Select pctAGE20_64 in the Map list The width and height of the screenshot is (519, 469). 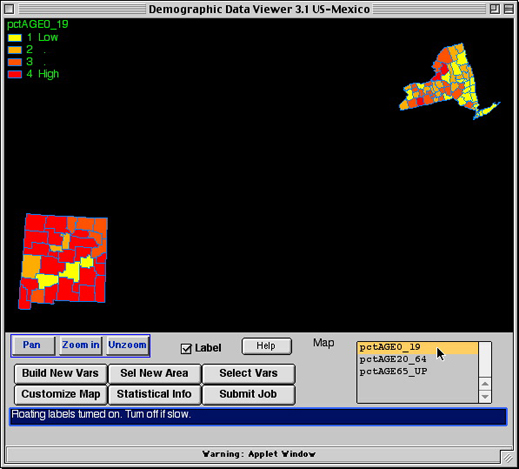[x=418, y=359]
